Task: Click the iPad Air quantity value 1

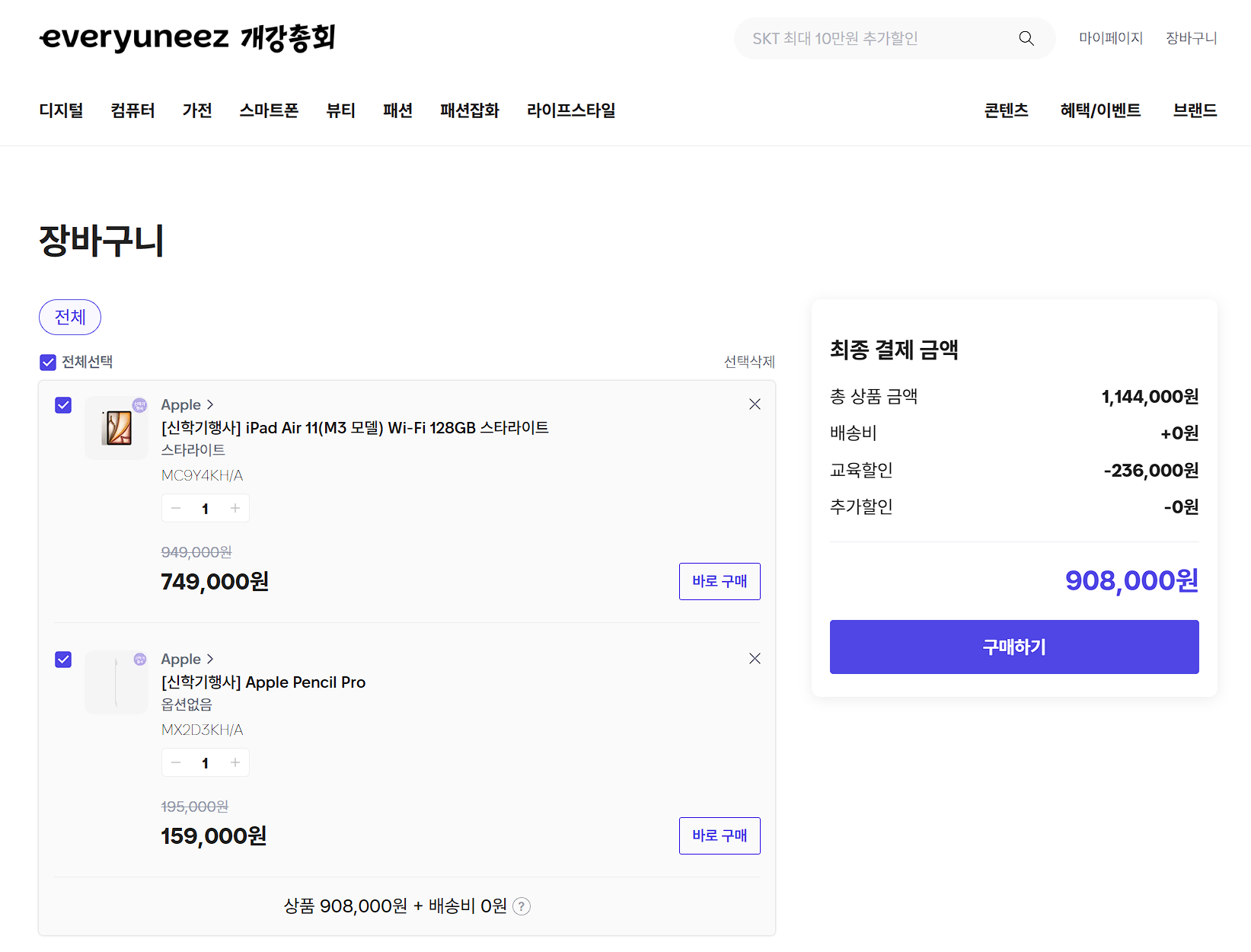Action: (x=205, y=509)
